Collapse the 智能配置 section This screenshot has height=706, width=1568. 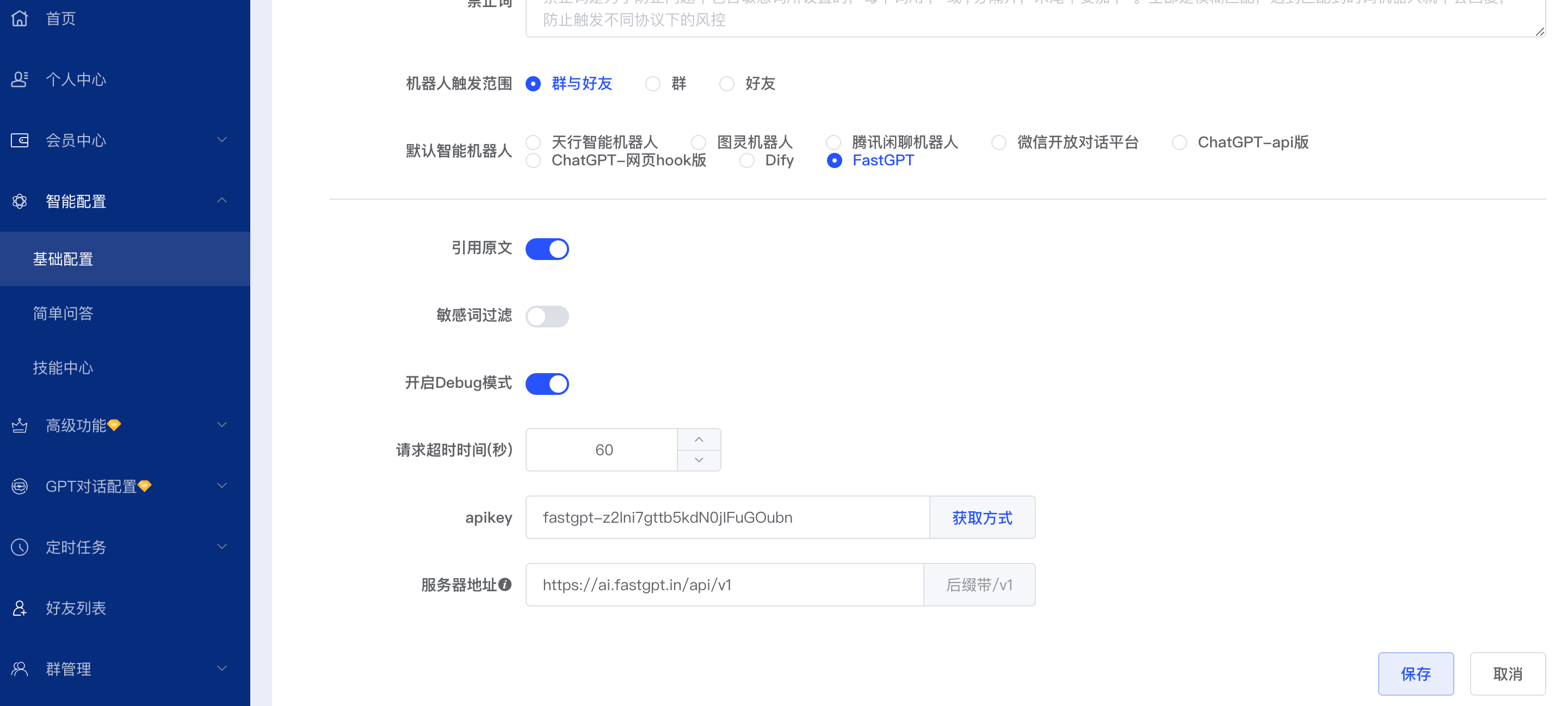coord(221,201)
